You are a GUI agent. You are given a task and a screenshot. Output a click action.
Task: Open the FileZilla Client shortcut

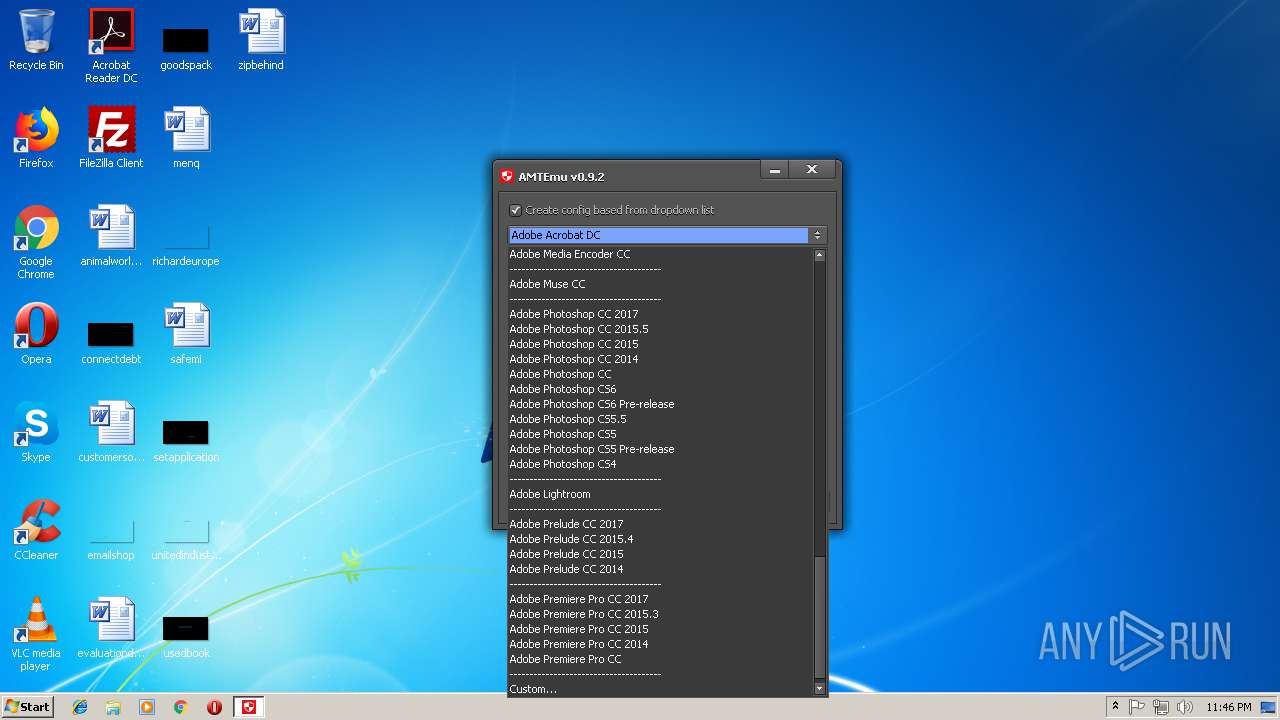click(x=111, y=138)
